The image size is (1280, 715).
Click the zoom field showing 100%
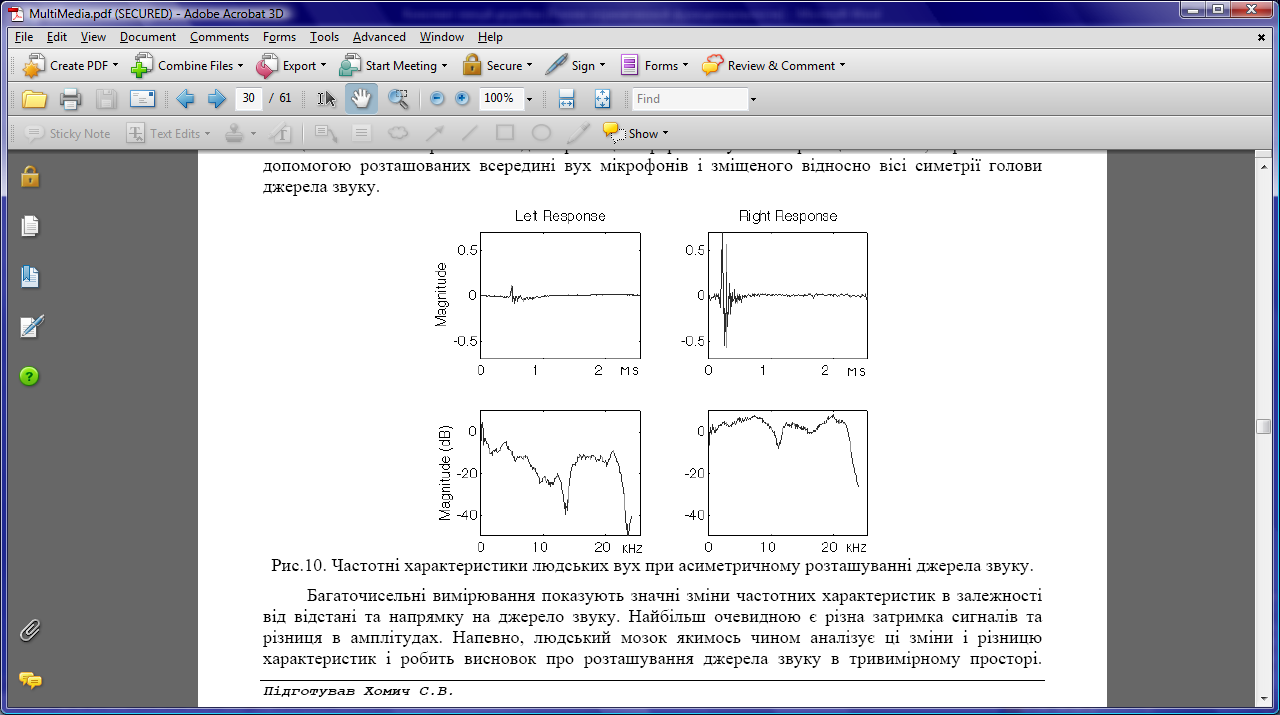[499, 99]
